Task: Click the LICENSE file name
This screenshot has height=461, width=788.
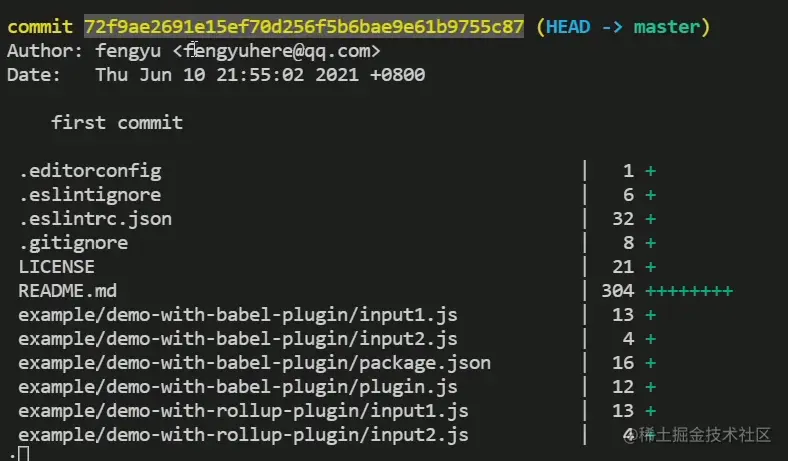Action: pyautogui.click(x=56, y=267)
